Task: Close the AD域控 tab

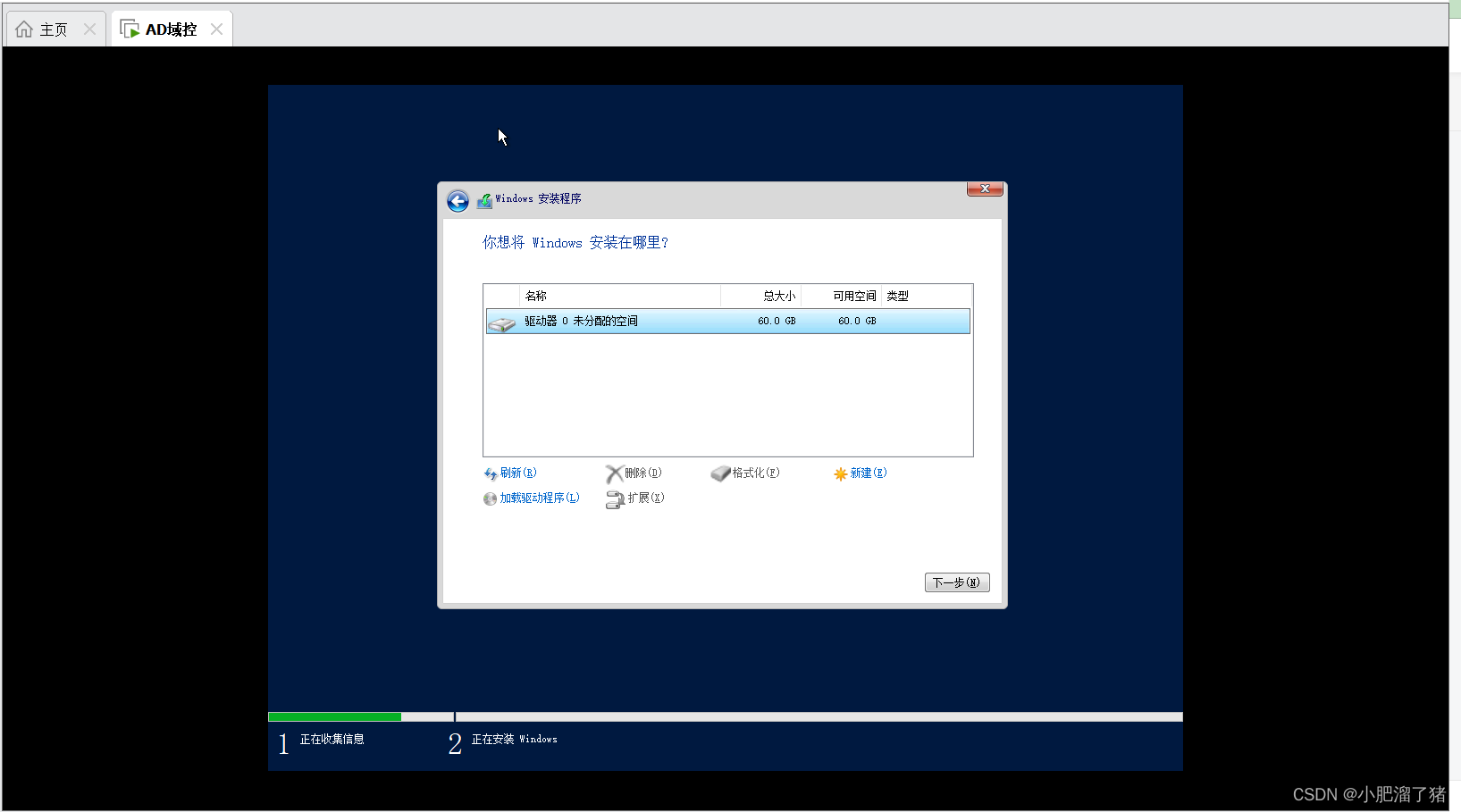Action: [x=216, y=29]
